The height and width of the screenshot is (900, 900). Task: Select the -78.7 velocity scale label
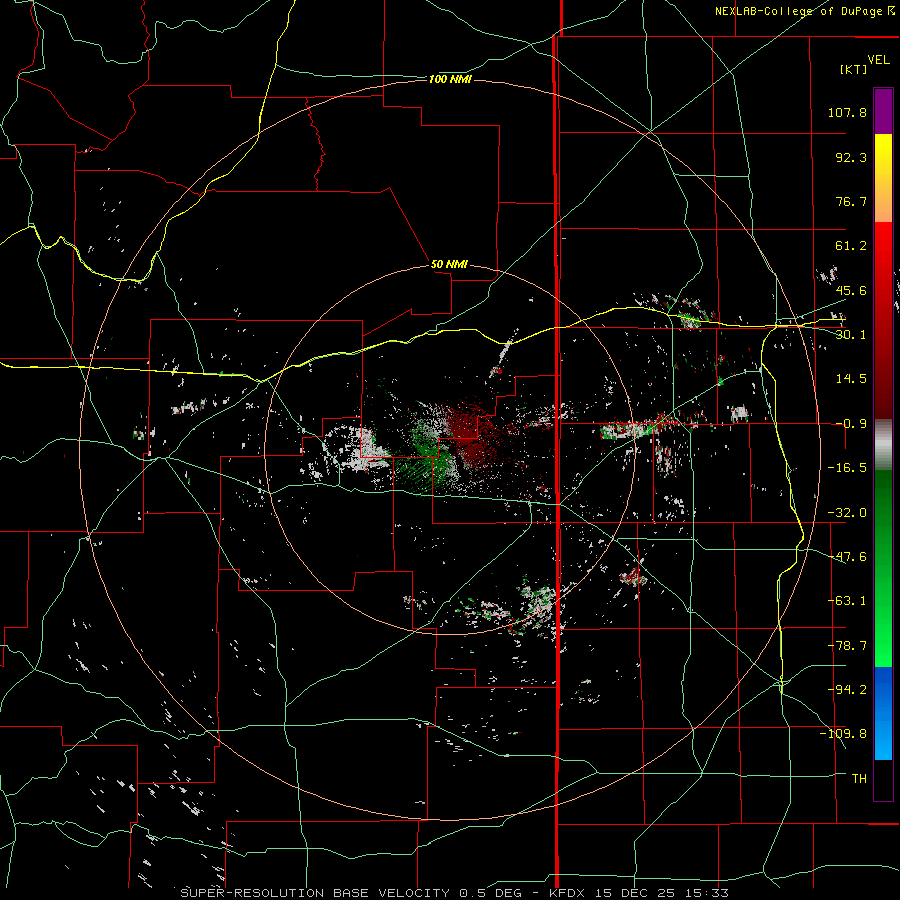[x=847, y=646]
